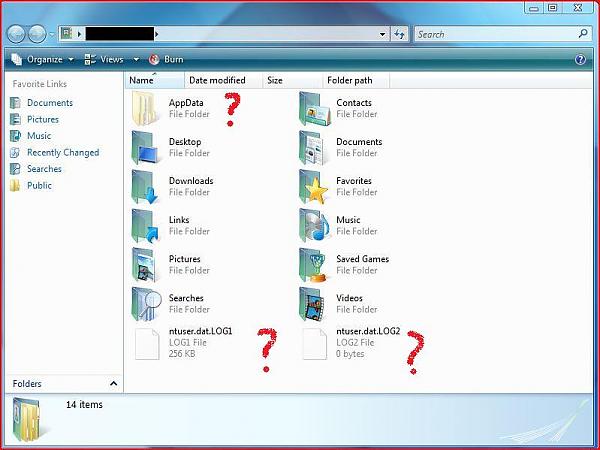
Task: Select the Favorites name label
Action: 354,181
